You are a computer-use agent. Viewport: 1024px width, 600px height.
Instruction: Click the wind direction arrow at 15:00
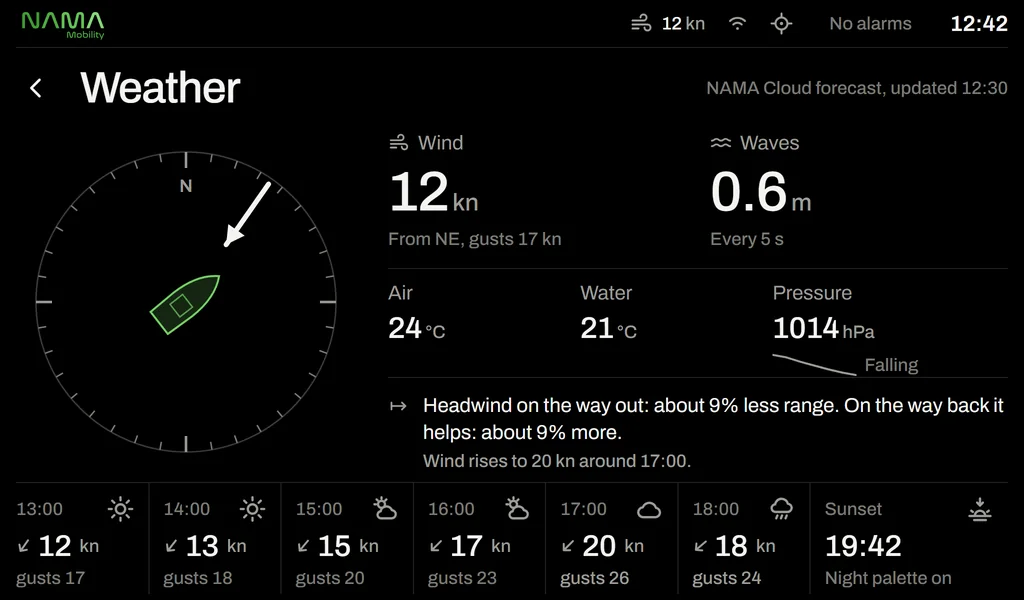pos(303,546)
